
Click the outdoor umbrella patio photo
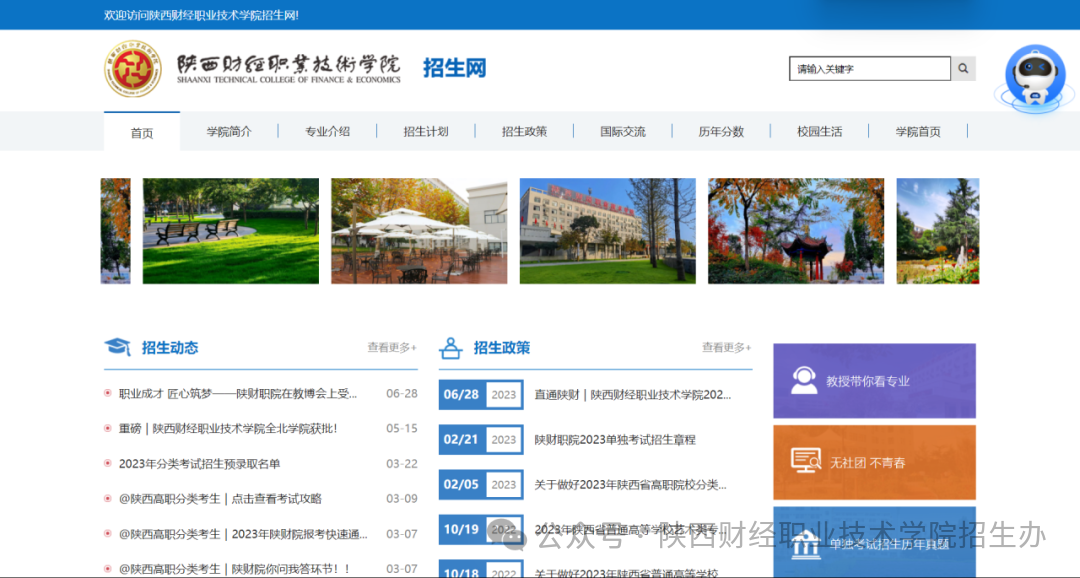(x=419, y=231)
